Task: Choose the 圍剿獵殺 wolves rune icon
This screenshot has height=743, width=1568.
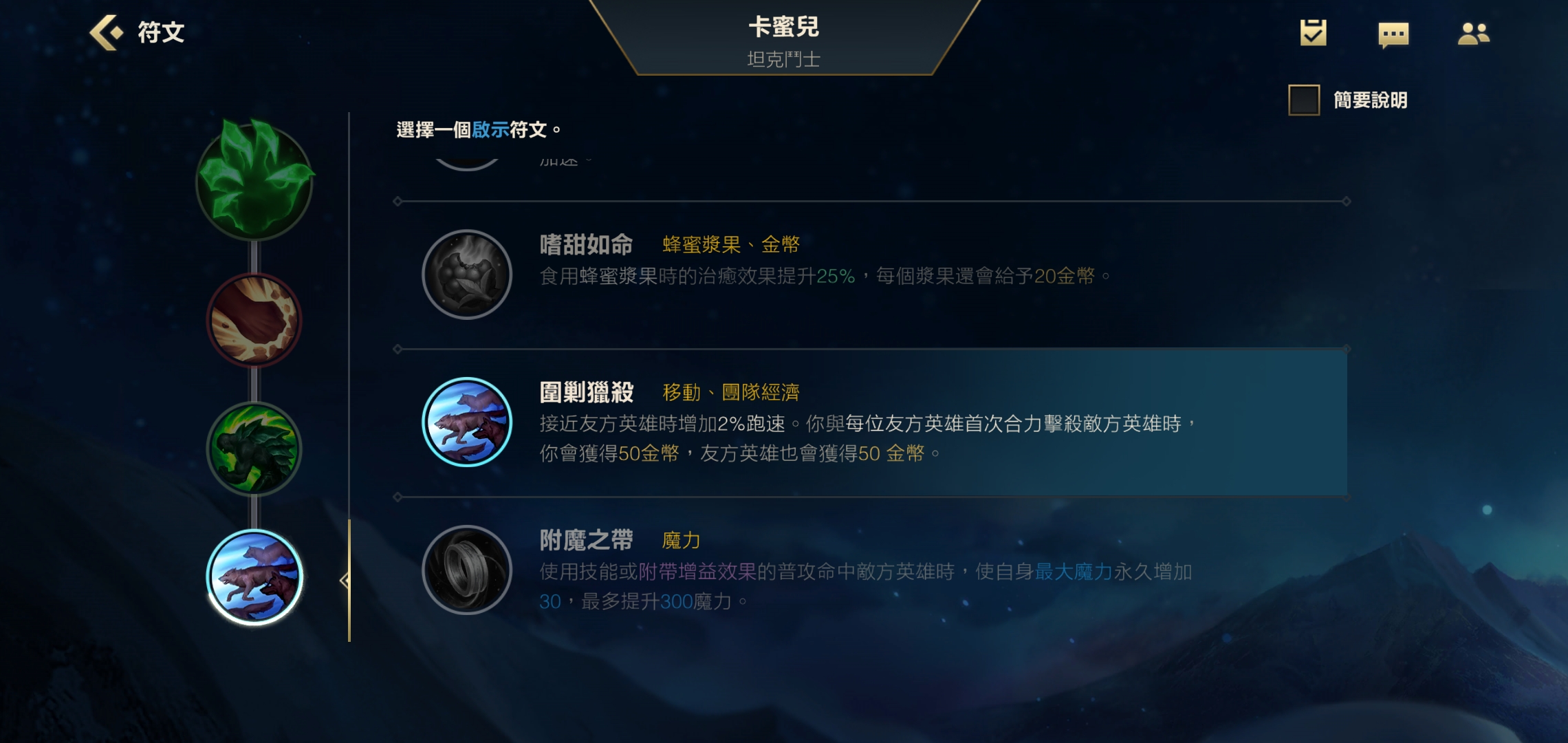Action: click(467, 422)
